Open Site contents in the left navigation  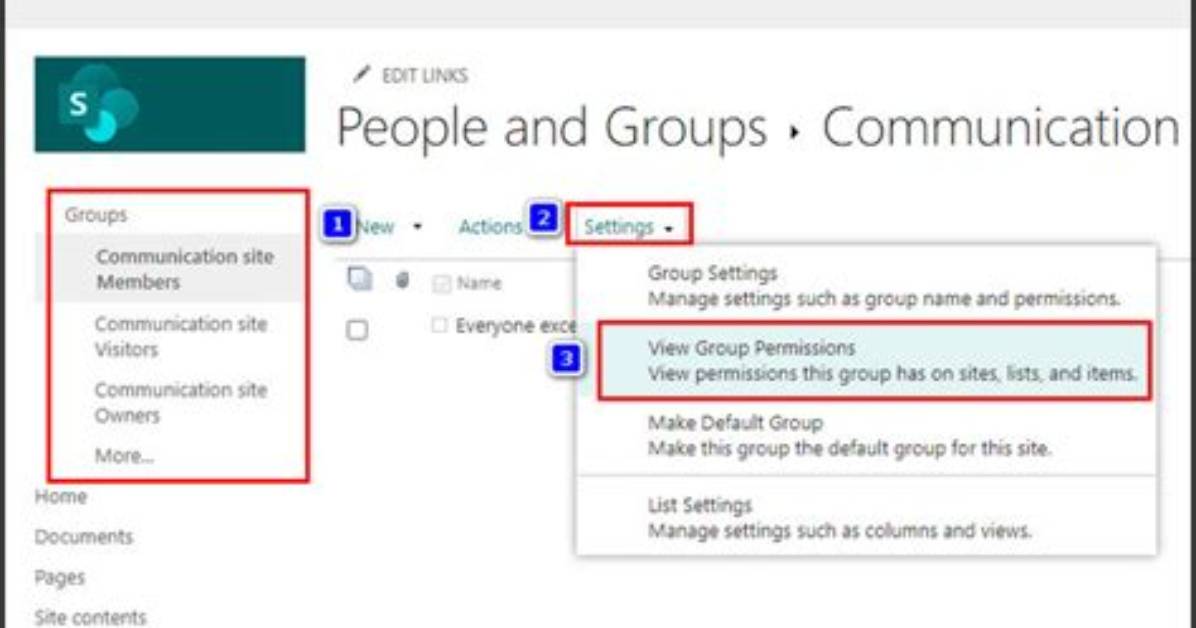[x=90, y=617]
